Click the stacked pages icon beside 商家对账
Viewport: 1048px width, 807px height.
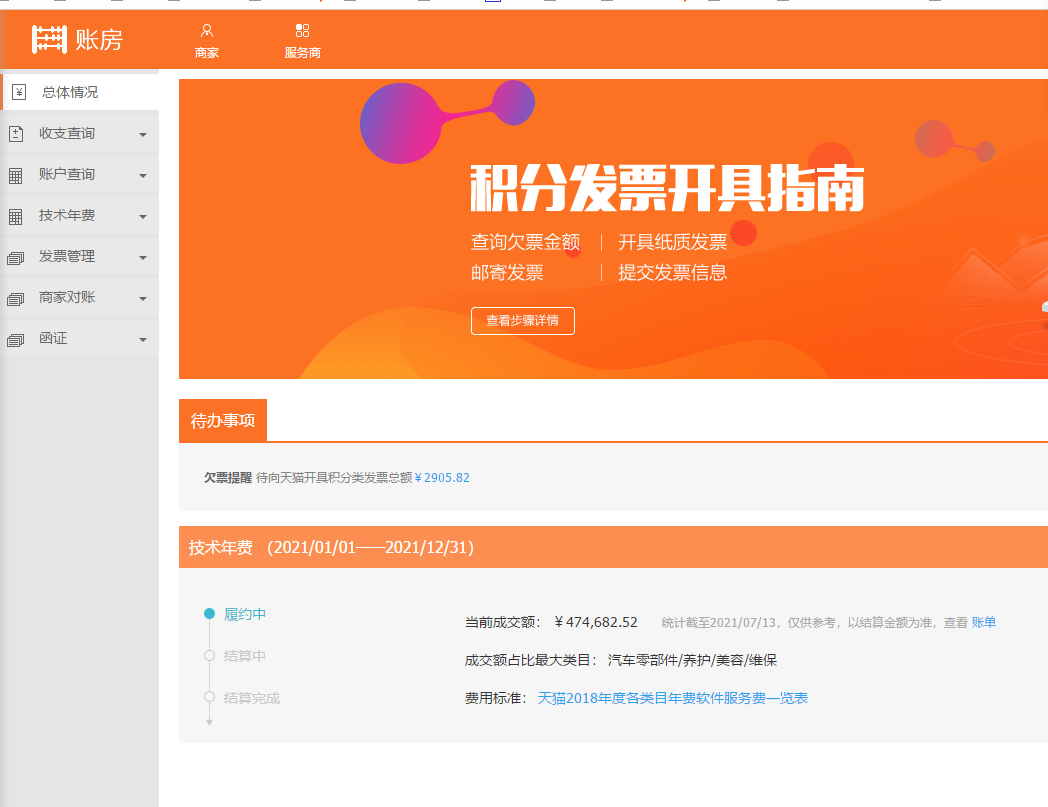coord(15,299)
